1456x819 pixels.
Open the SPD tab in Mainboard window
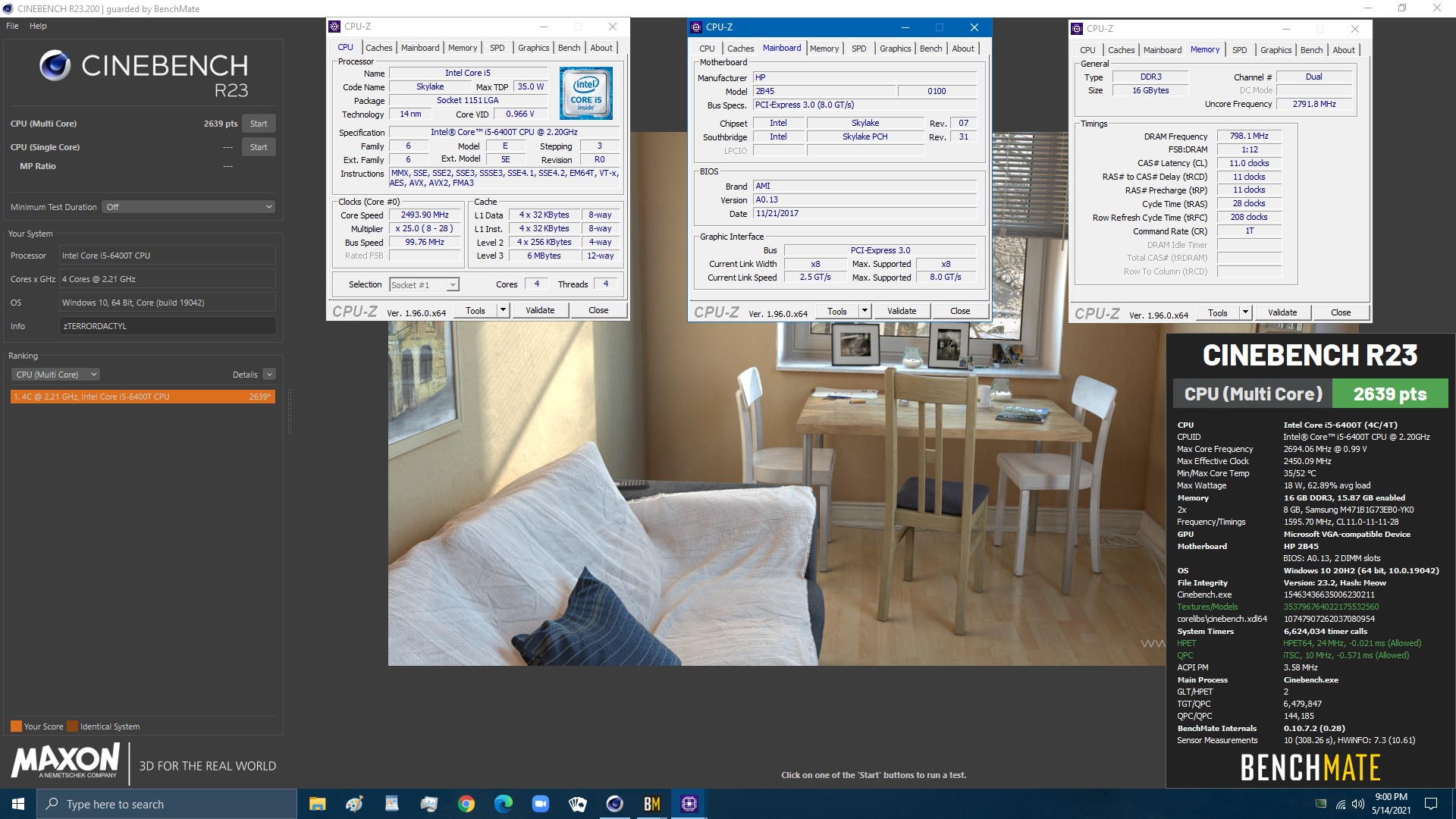pos(858,49)
